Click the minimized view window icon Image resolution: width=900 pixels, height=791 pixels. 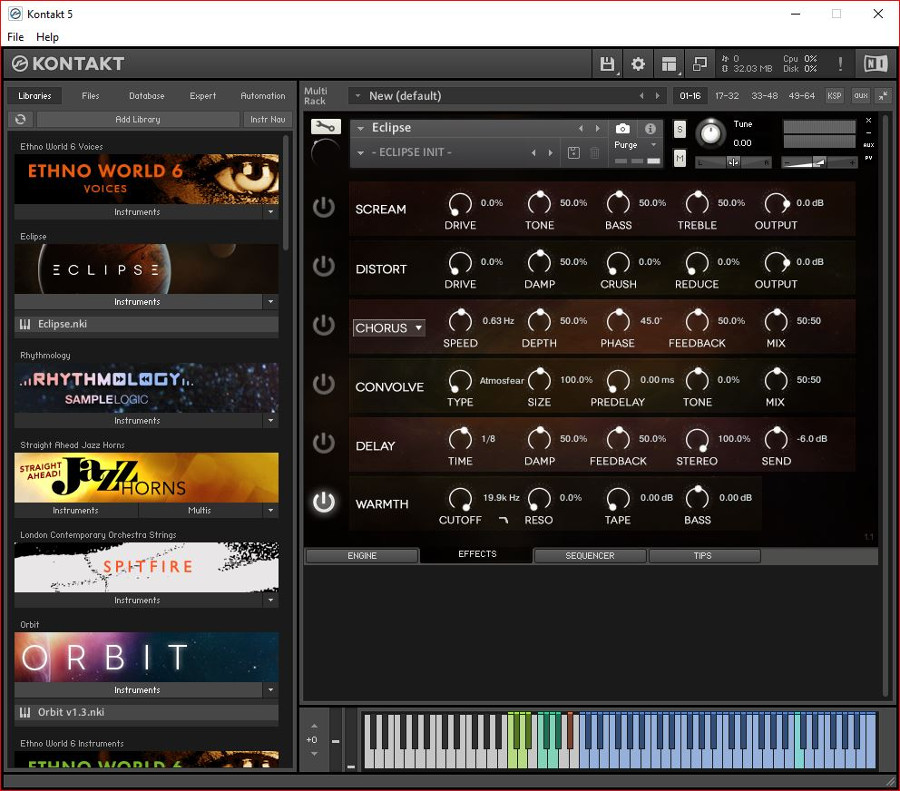(x=700, y=64)
